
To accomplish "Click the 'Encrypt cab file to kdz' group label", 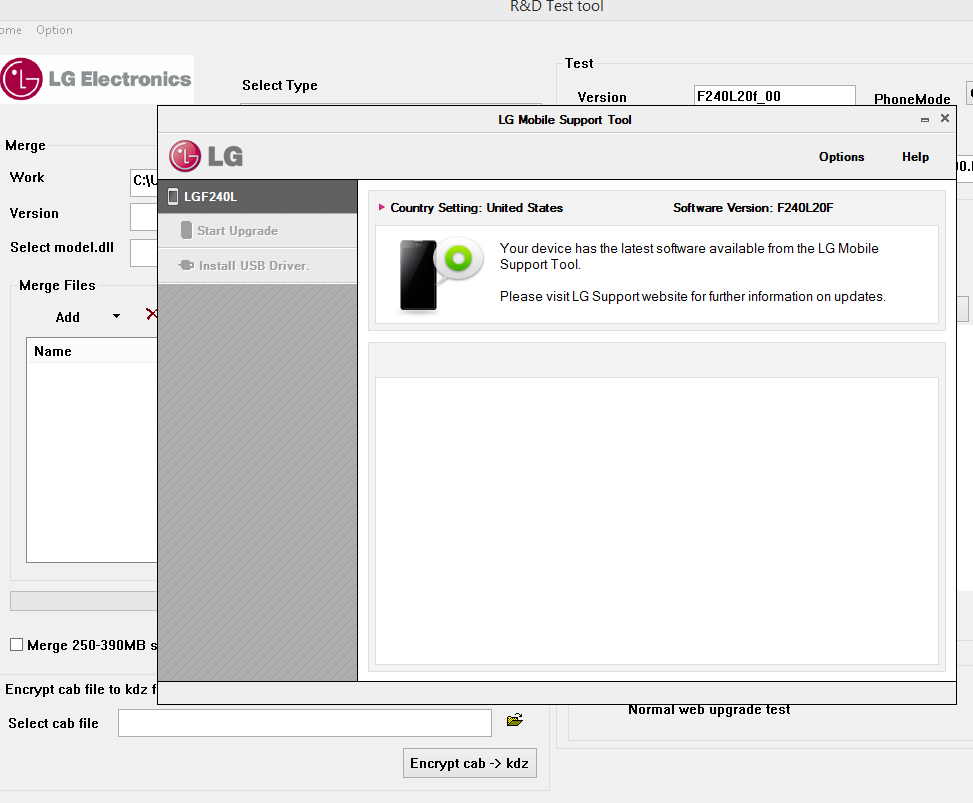I will (81, 689).
